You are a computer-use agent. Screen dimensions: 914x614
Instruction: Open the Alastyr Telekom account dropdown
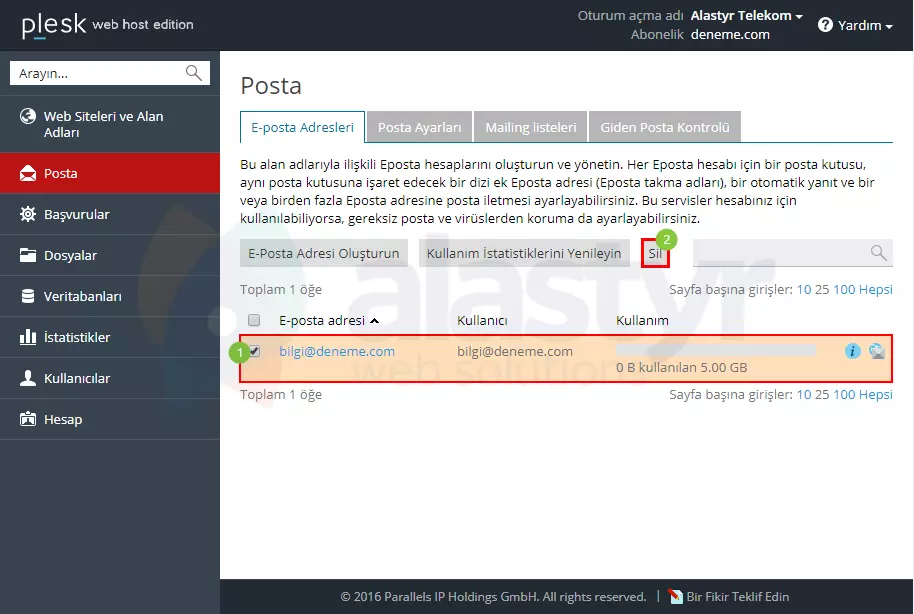746,16
